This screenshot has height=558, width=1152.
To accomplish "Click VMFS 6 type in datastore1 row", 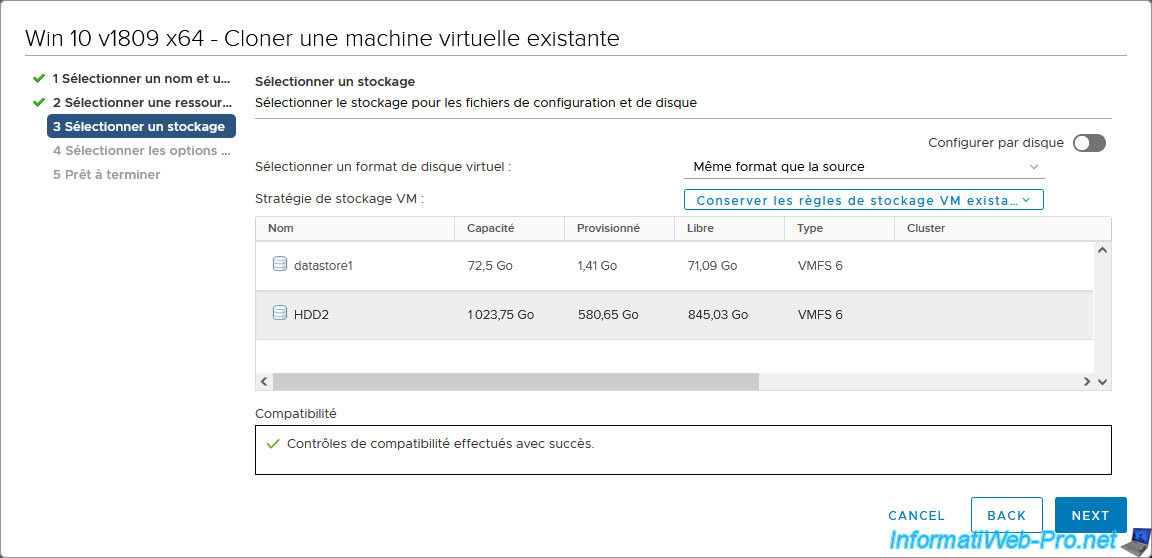I will point(820,266).
